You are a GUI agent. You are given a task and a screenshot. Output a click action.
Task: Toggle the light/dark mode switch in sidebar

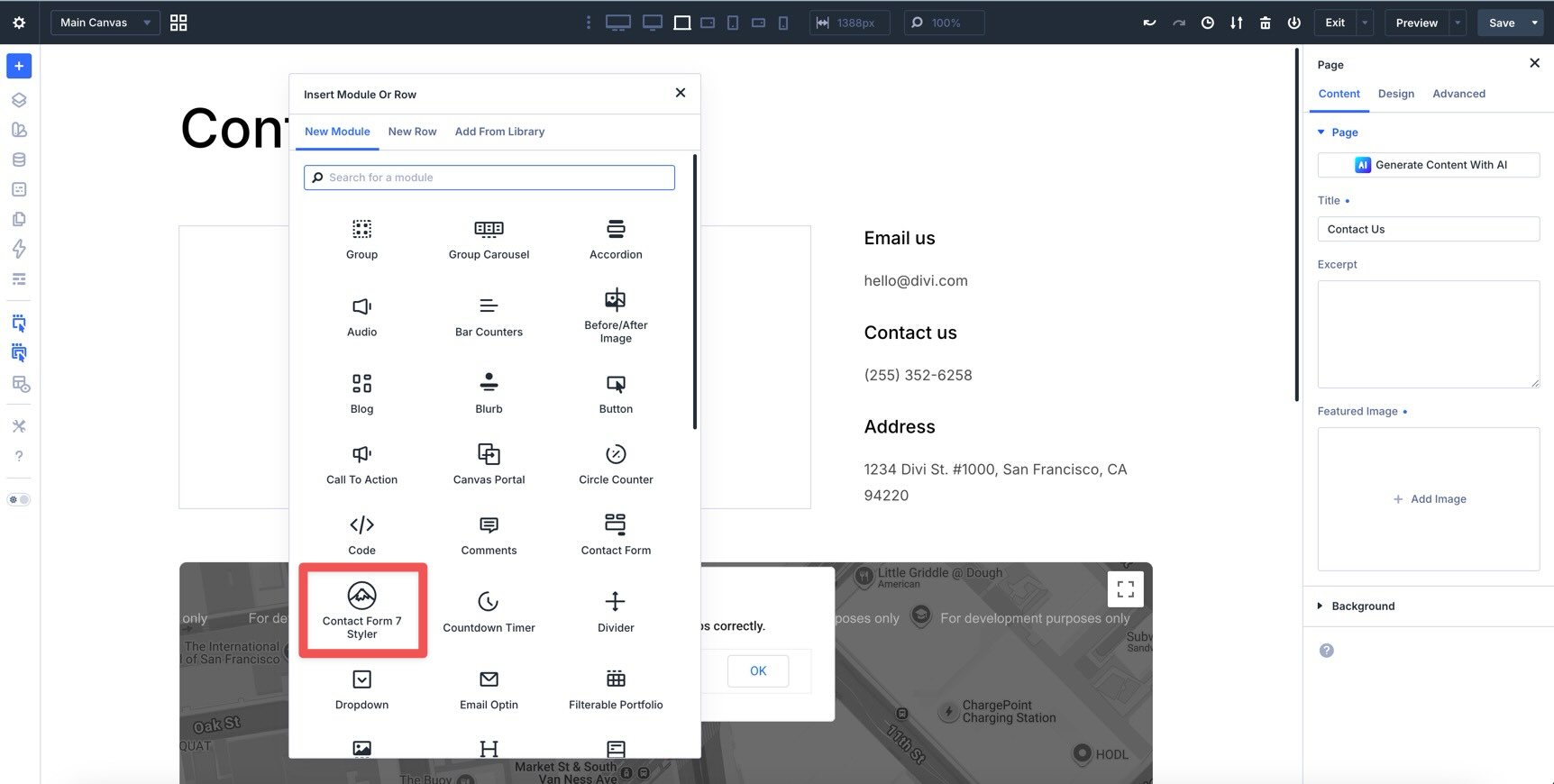tap(19, 499)
